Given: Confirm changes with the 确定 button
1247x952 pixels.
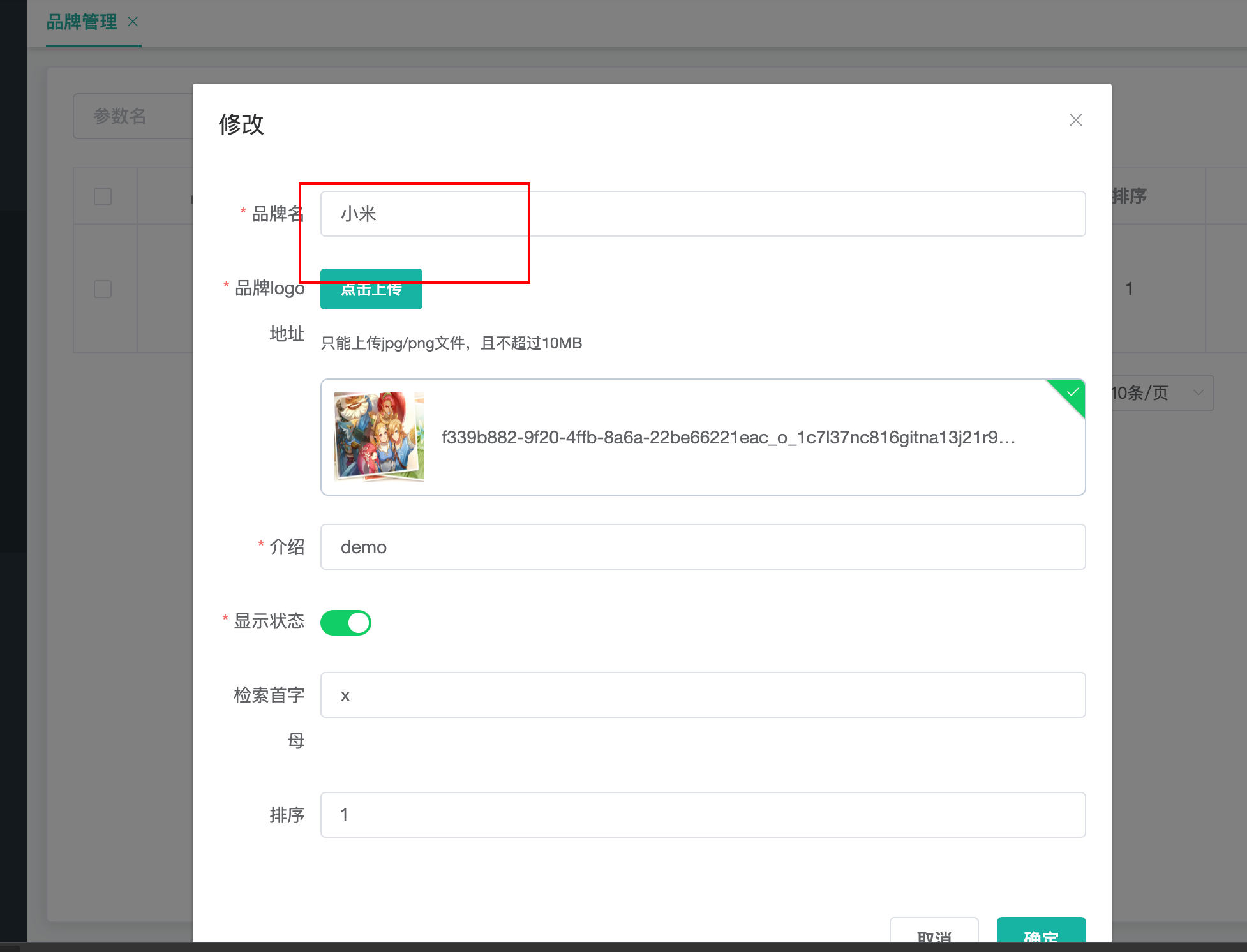Looking at the screenshot, I should (x=1041, y=930).
